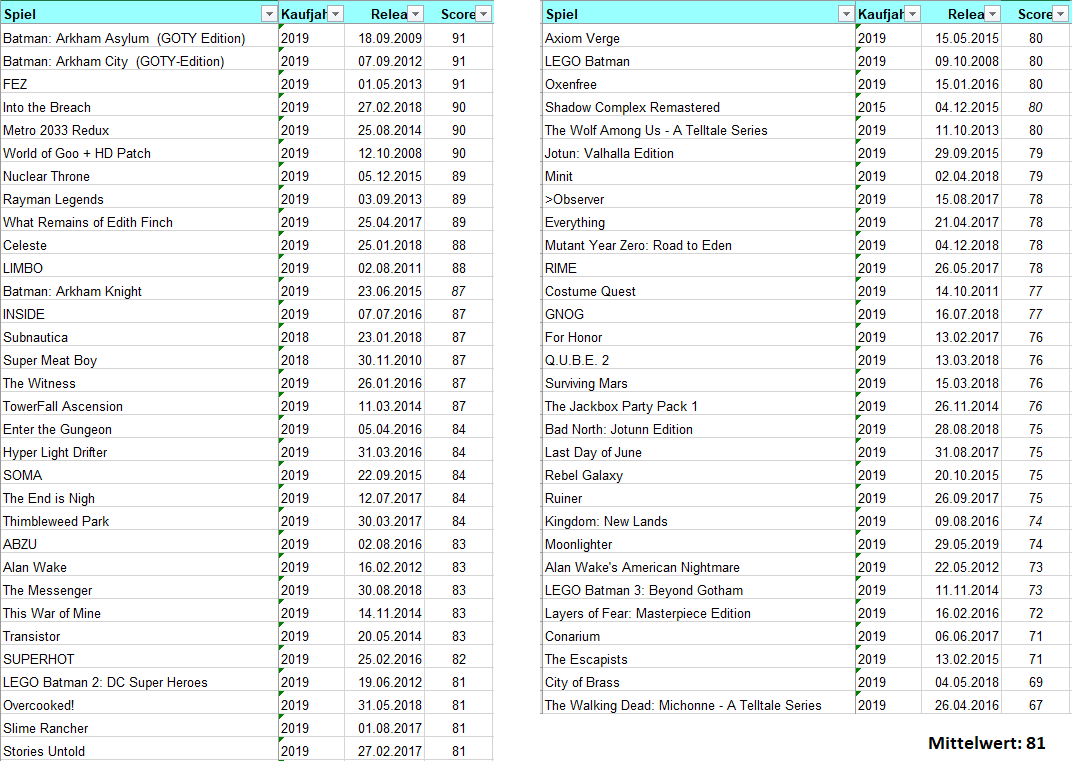Click Bad North: Jotunn Edition cell

coord(698,429)
